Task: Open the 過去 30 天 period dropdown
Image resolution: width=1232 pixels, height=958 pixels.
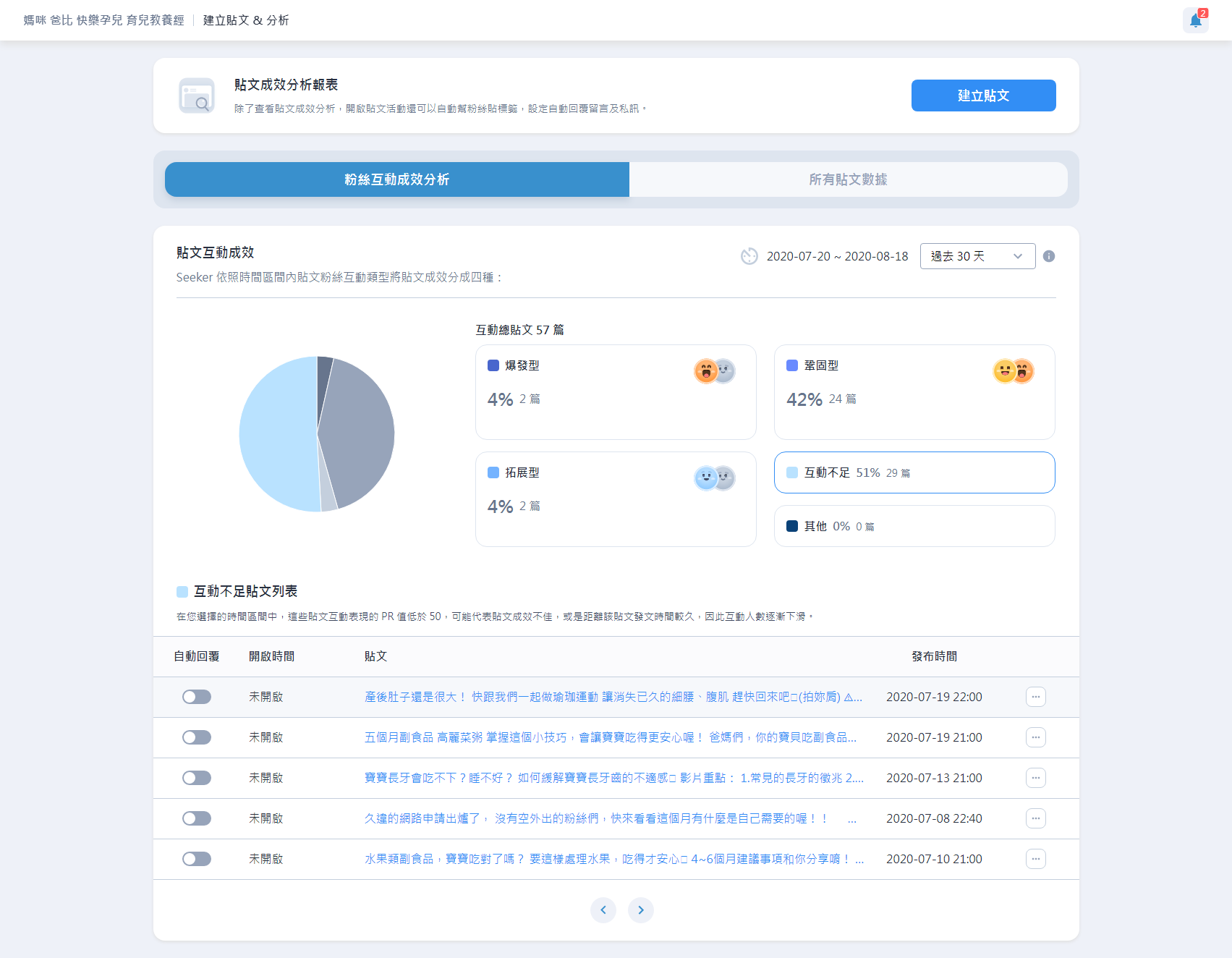Action: [x=977, y=256]
